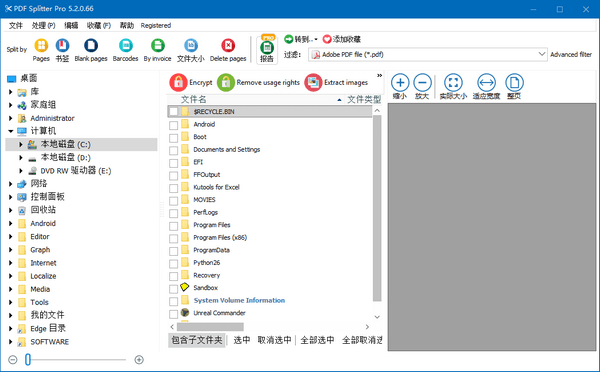
Task: Click 全部取消选中 (uncheck all) button
Action: pos(362,340)
